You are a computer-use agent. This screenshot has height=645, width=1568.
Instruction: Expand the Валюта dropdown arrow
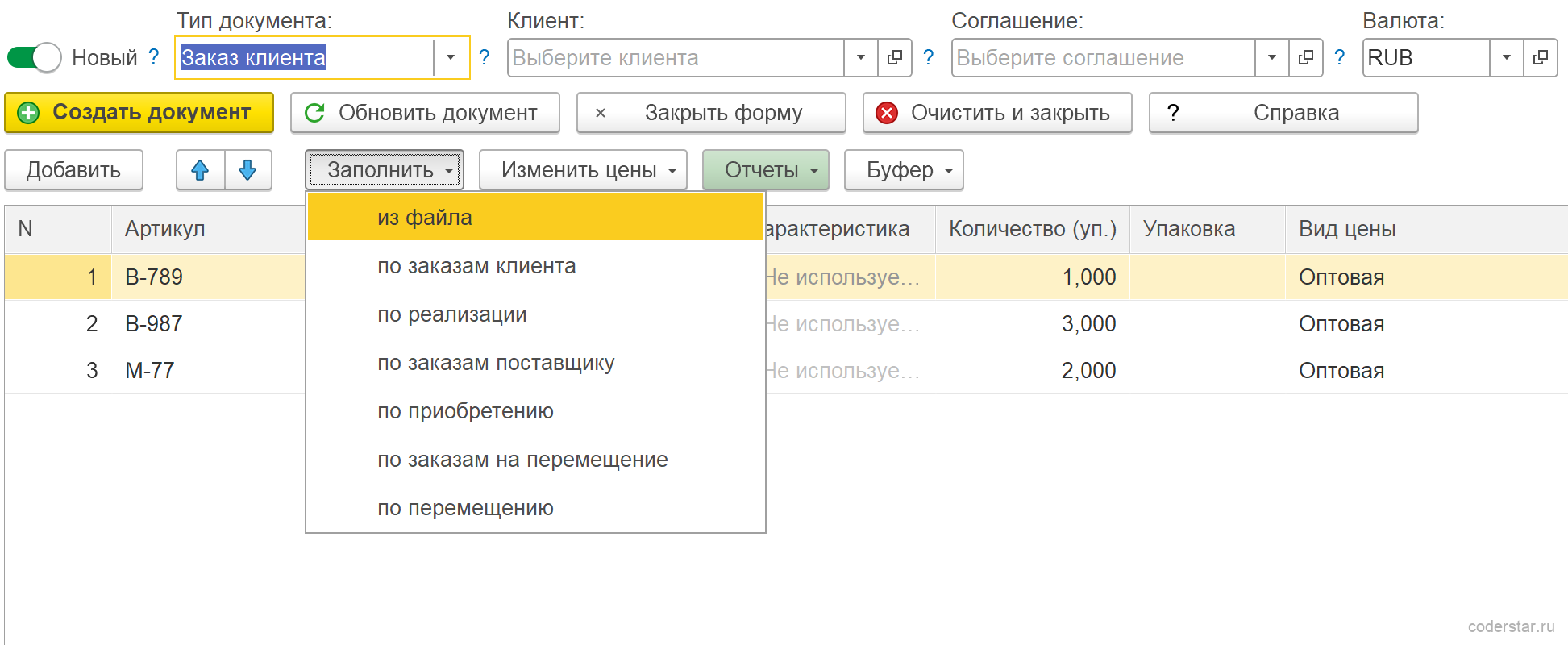1507,57
